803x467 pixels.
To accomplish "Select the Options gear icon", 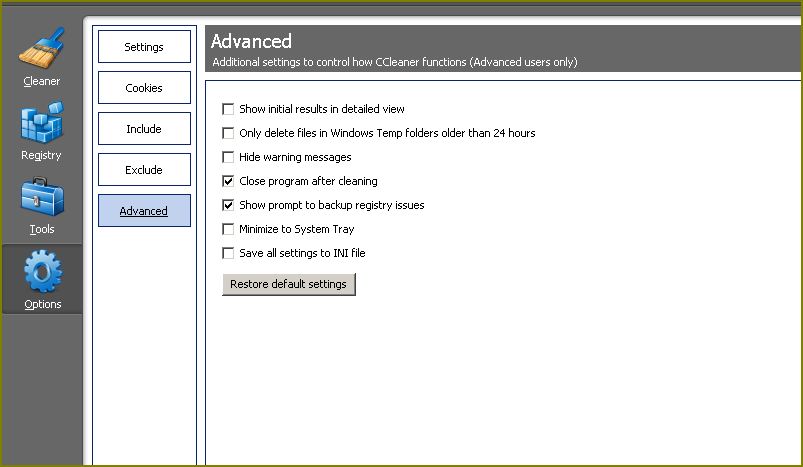I will point(43,271).
